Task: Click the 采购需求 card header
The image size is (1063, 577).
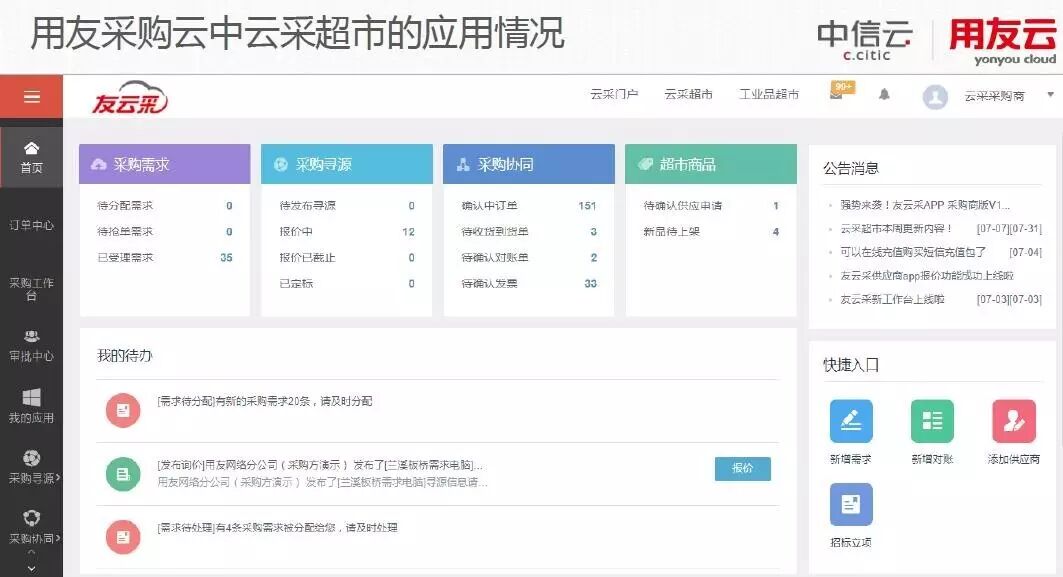Action: (165, 164)
